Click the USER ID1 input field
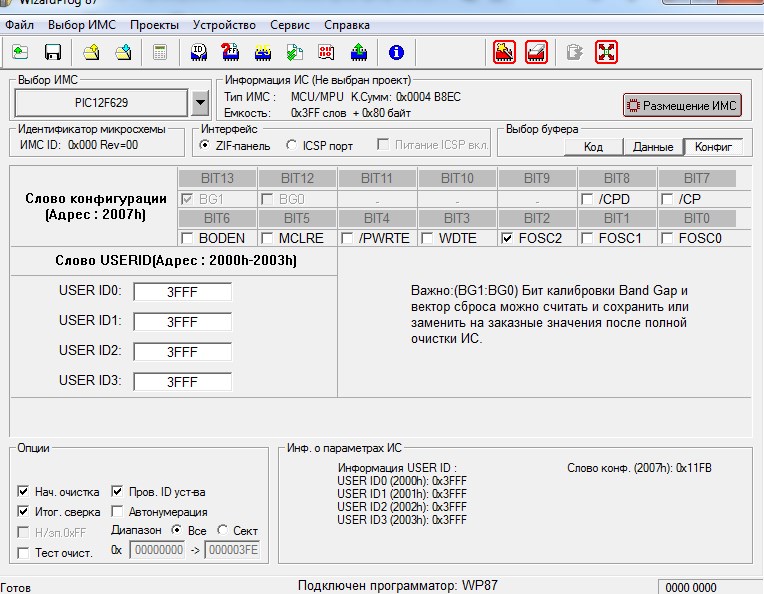This screenshot has height=594, width=764. tap(183, 322)
